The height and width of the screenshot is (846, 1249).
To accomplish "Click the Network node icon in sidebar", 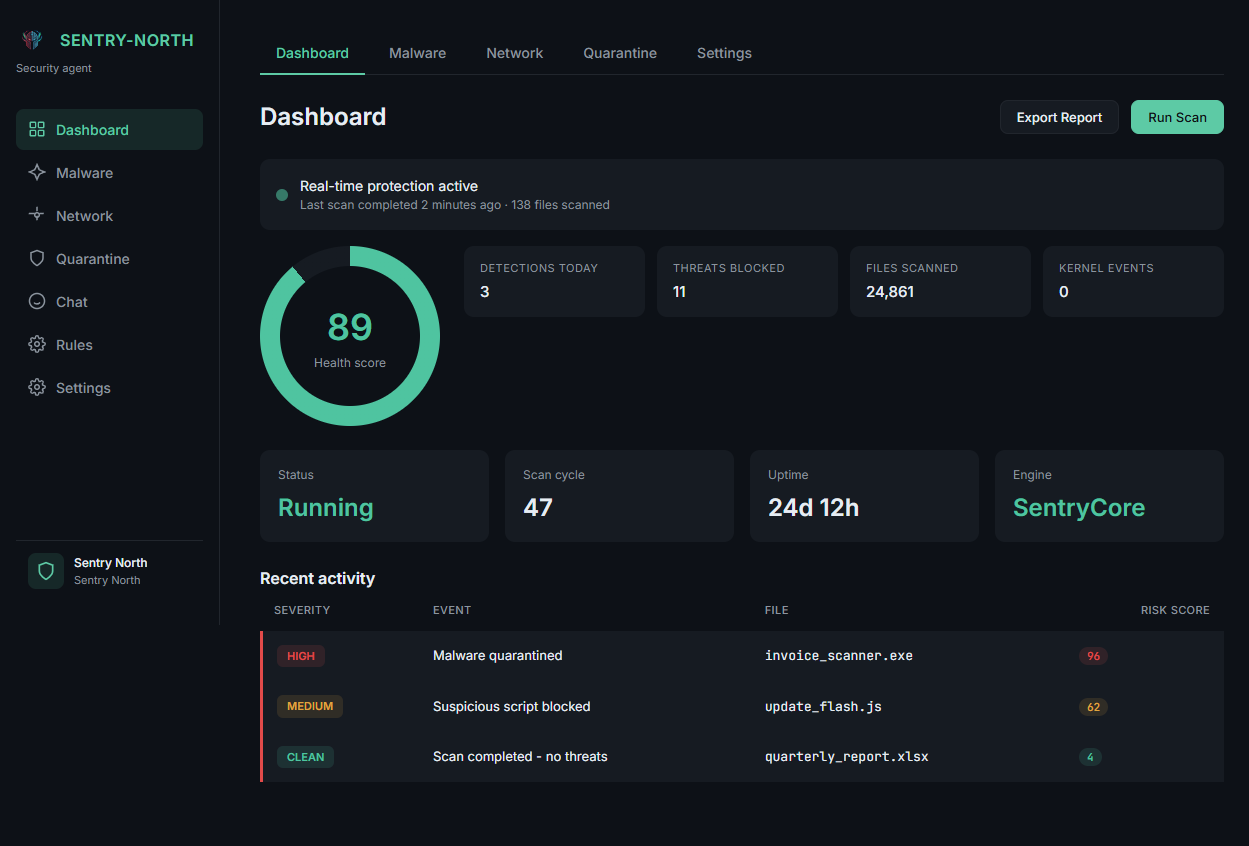I will [37, 216].
